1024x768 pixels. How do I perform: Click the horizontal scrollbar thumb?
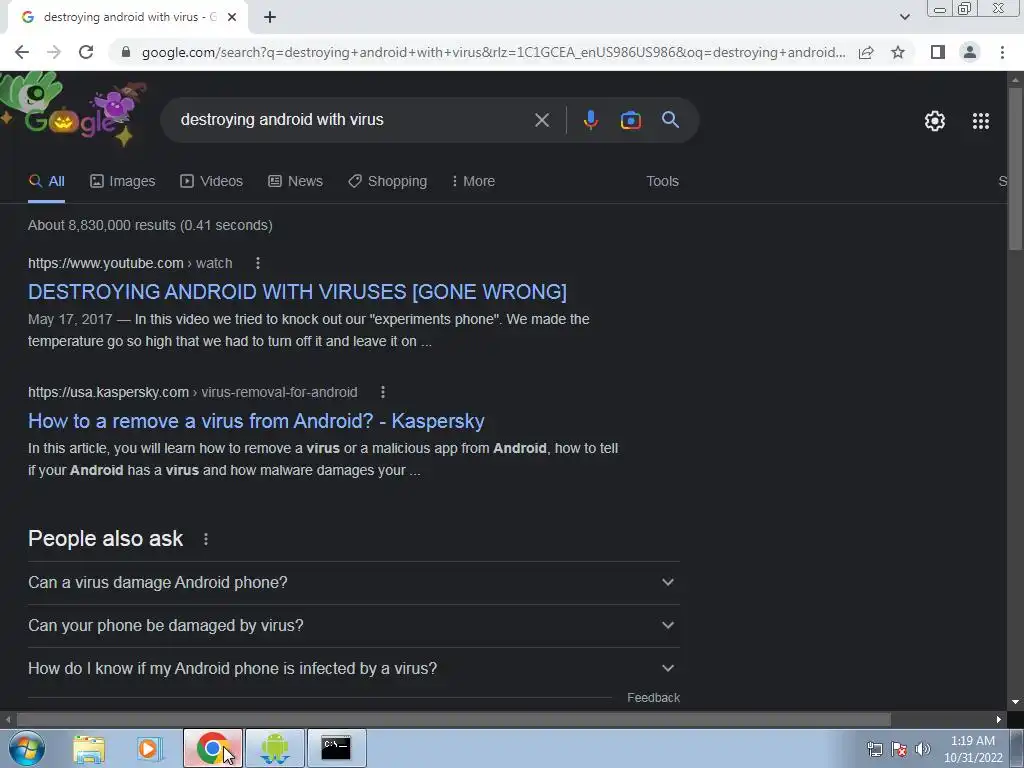[x=453, y=719]
